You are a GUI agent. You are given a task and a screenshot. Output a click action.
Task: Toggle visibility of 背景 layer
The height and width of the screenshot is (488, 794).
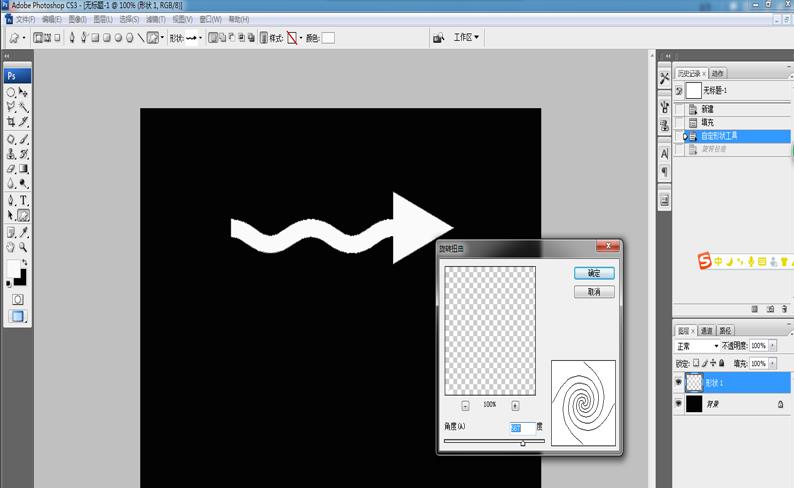[x=679, y=404]
